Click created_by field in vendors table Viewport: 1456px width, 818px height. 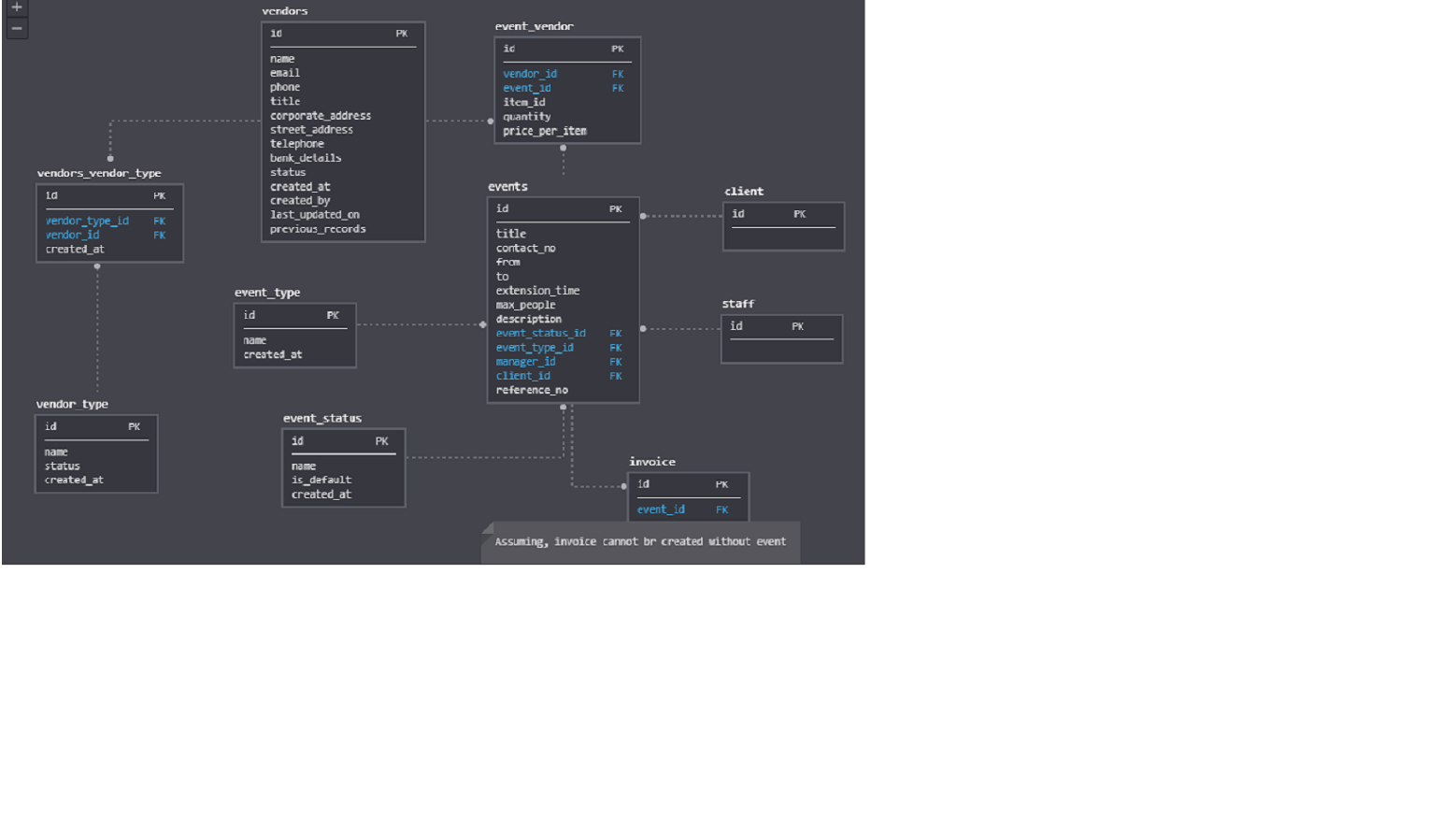300,201
